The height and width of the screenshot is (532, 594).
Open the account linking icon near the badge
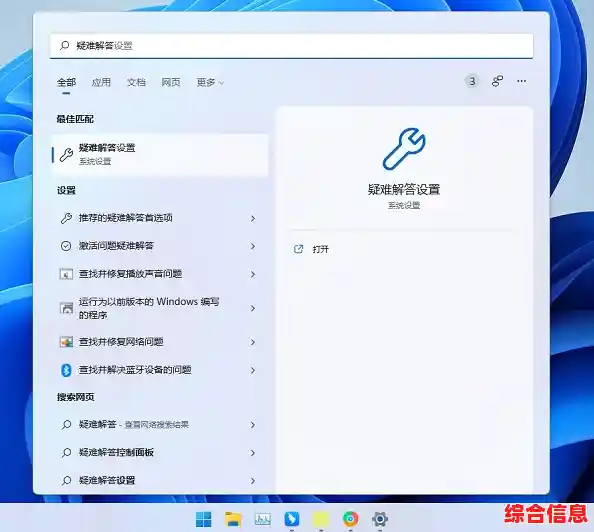pyautogui.click(x=497, y=81)
